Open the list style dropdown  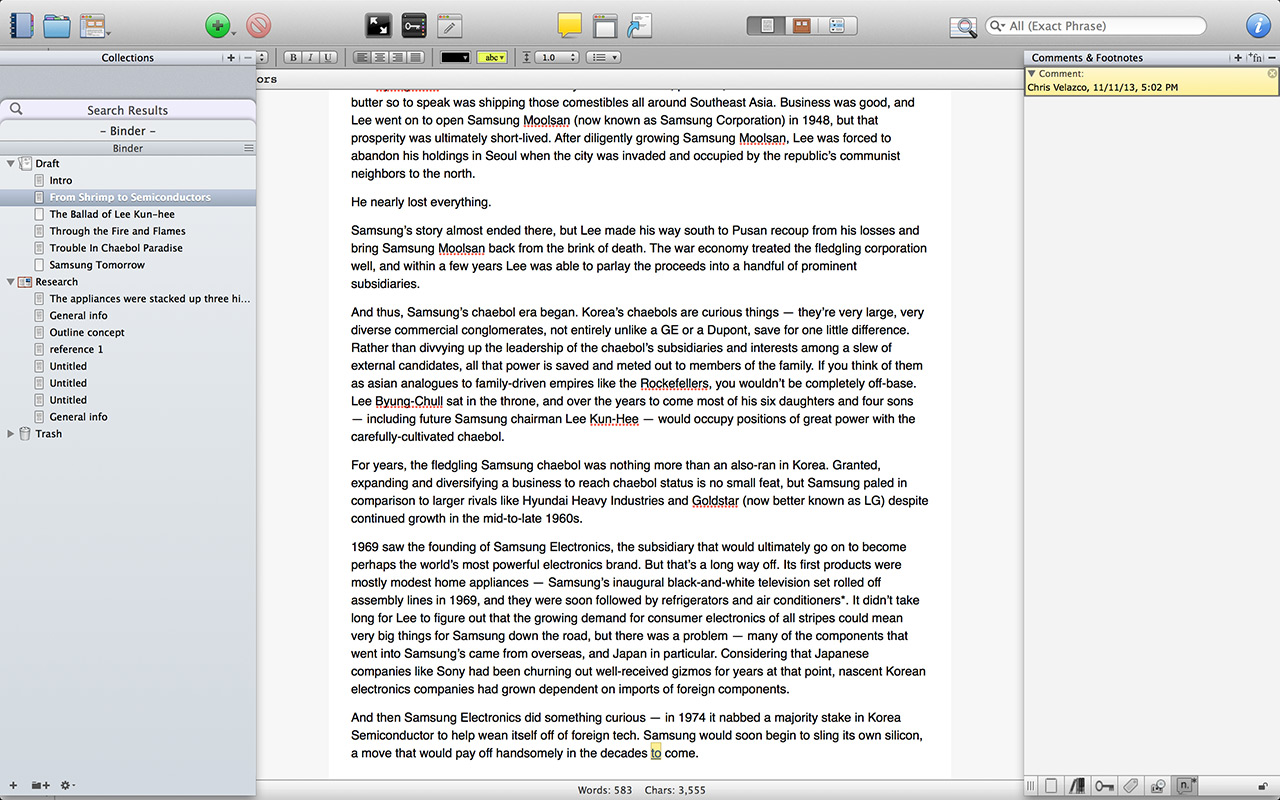point(603,58)
